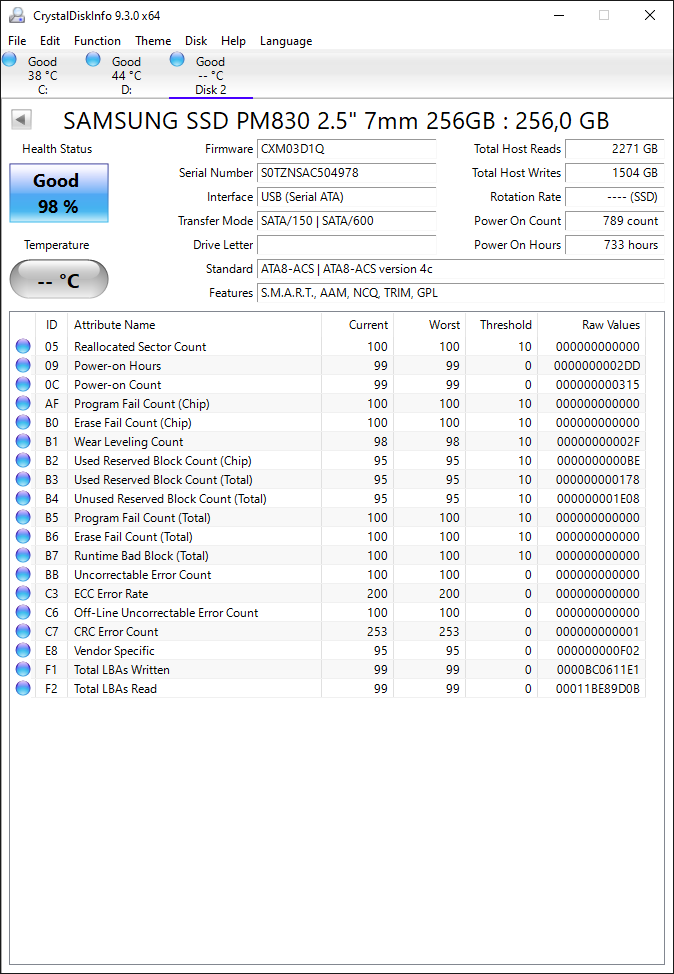This screenshot has width=674, height=974.
Task: Click the Serial Number field
Action: 347,173
